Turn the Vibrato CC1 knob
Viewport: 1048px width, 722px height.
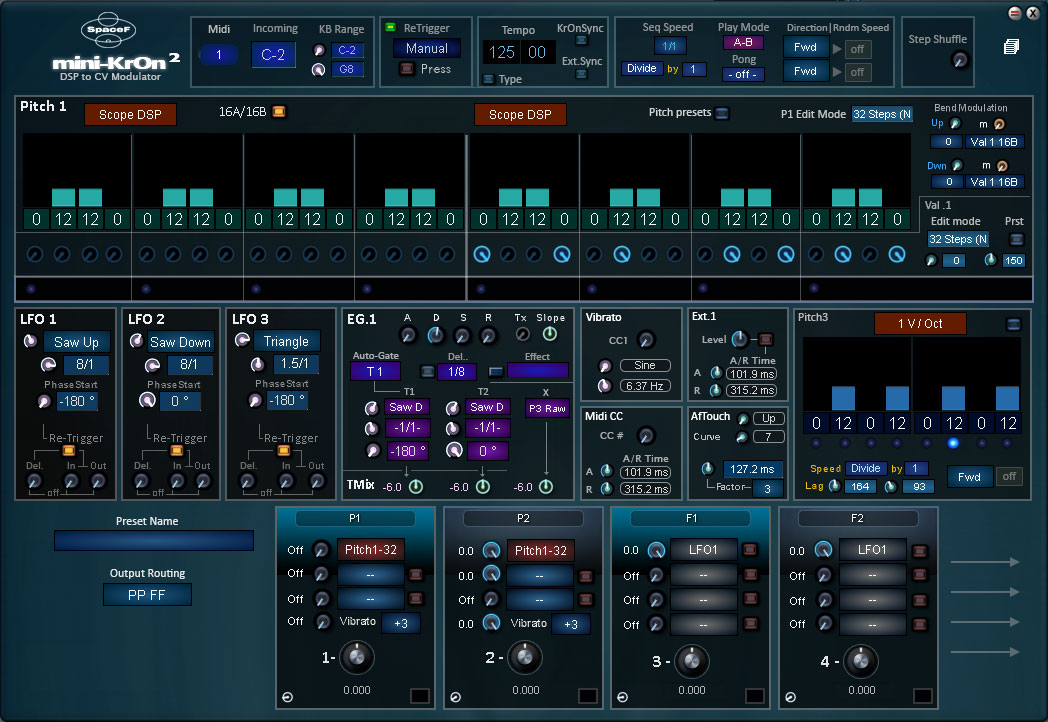[646, 340]
